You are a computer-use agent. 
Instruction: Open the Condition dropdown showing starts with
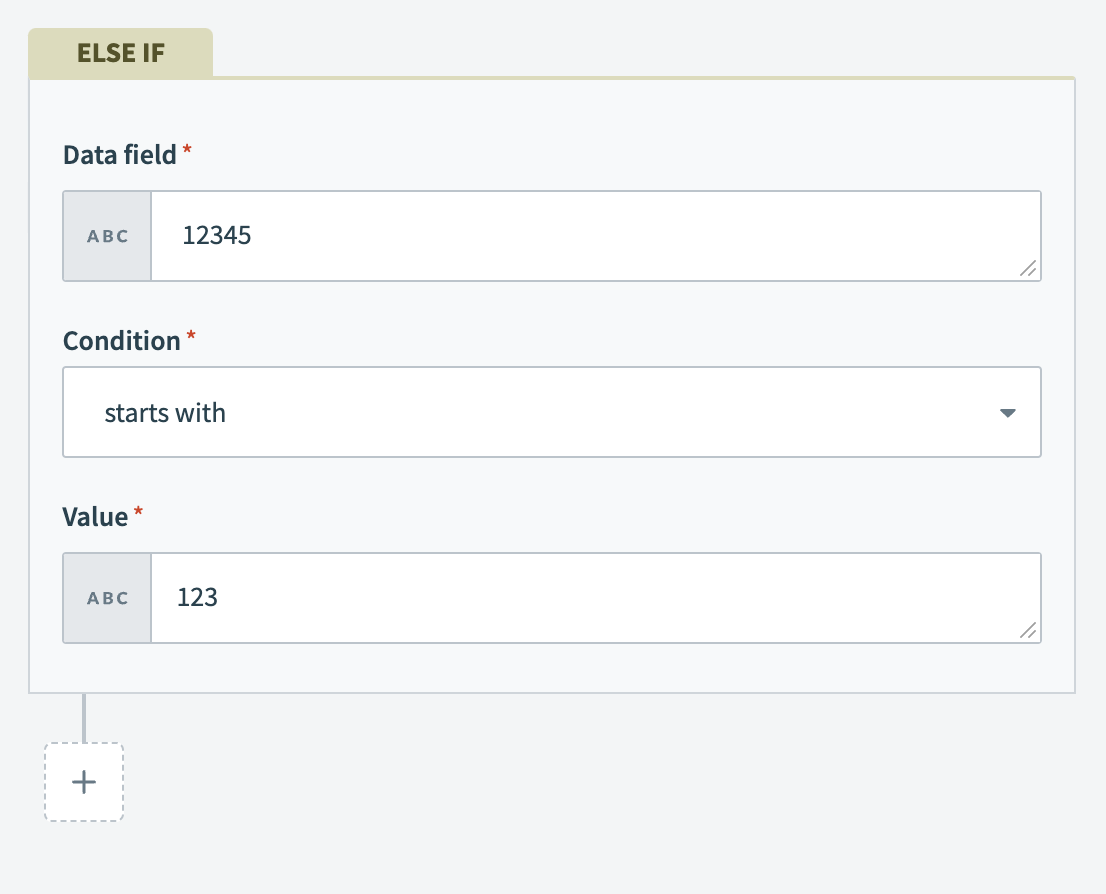click(x=552, y=412)
